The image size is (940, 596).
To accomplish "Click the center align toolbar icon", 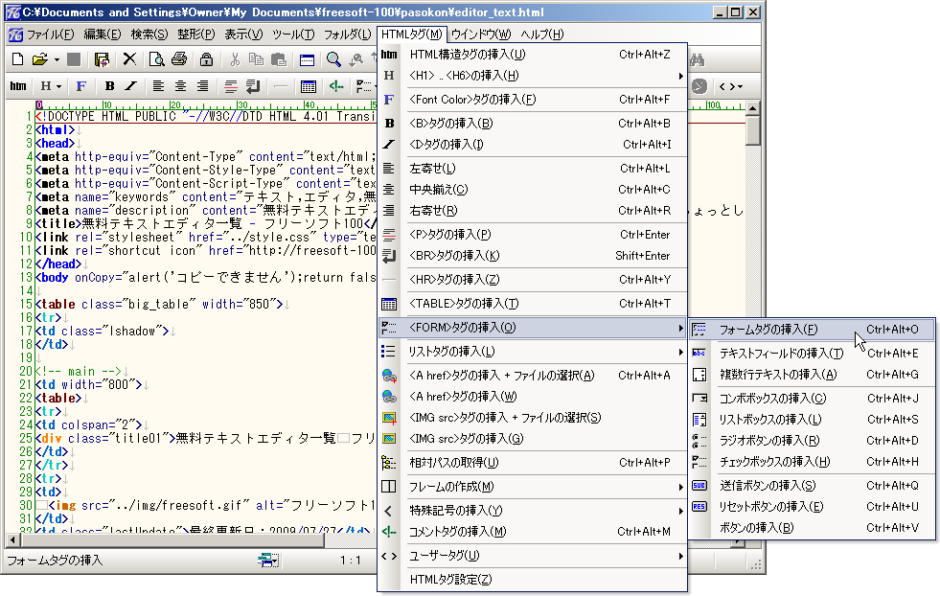I will [181, 86].
